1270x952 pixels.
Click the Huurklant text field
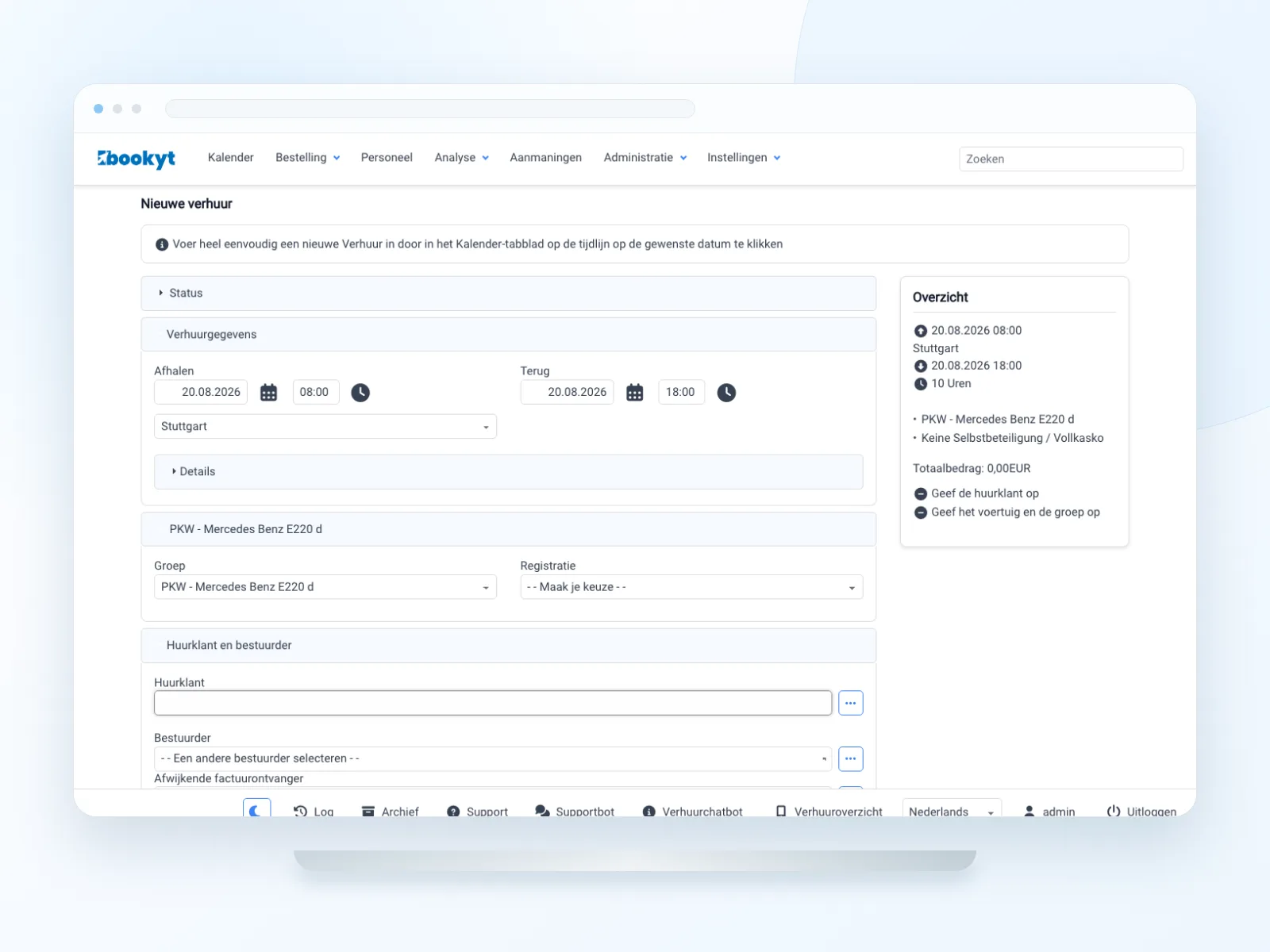point(493,703)
